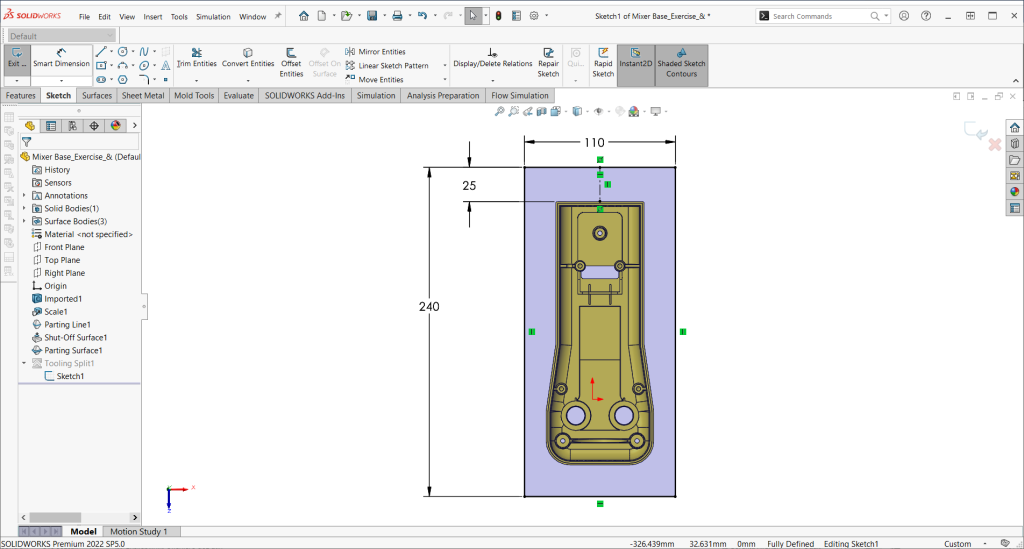The width and height of the screenshot is (1024, 549).
Task: Open the Display/Delete Relations tool
Action: click(492, 57)
